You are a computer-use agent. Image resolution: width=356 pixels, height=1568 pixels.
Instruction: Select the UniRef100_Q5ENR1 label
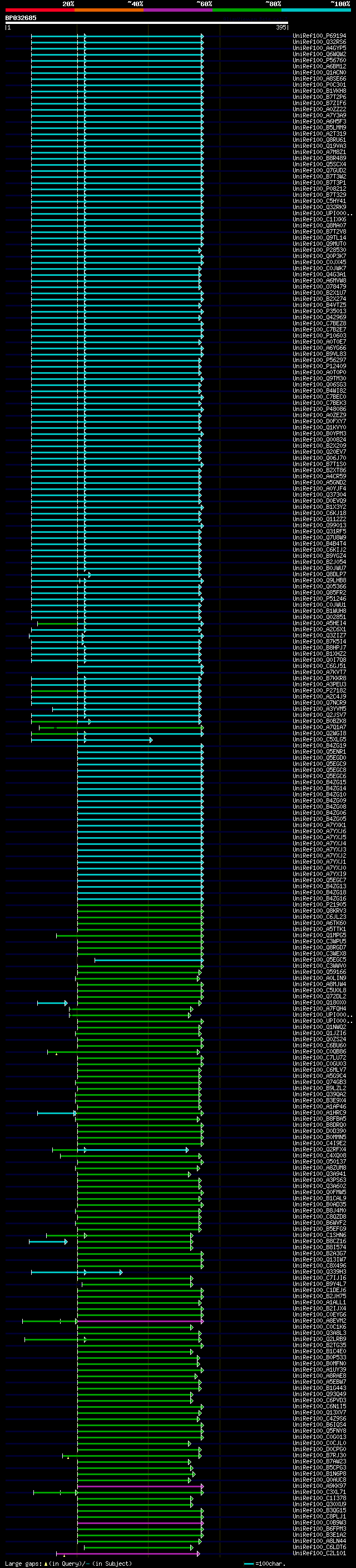319,752
